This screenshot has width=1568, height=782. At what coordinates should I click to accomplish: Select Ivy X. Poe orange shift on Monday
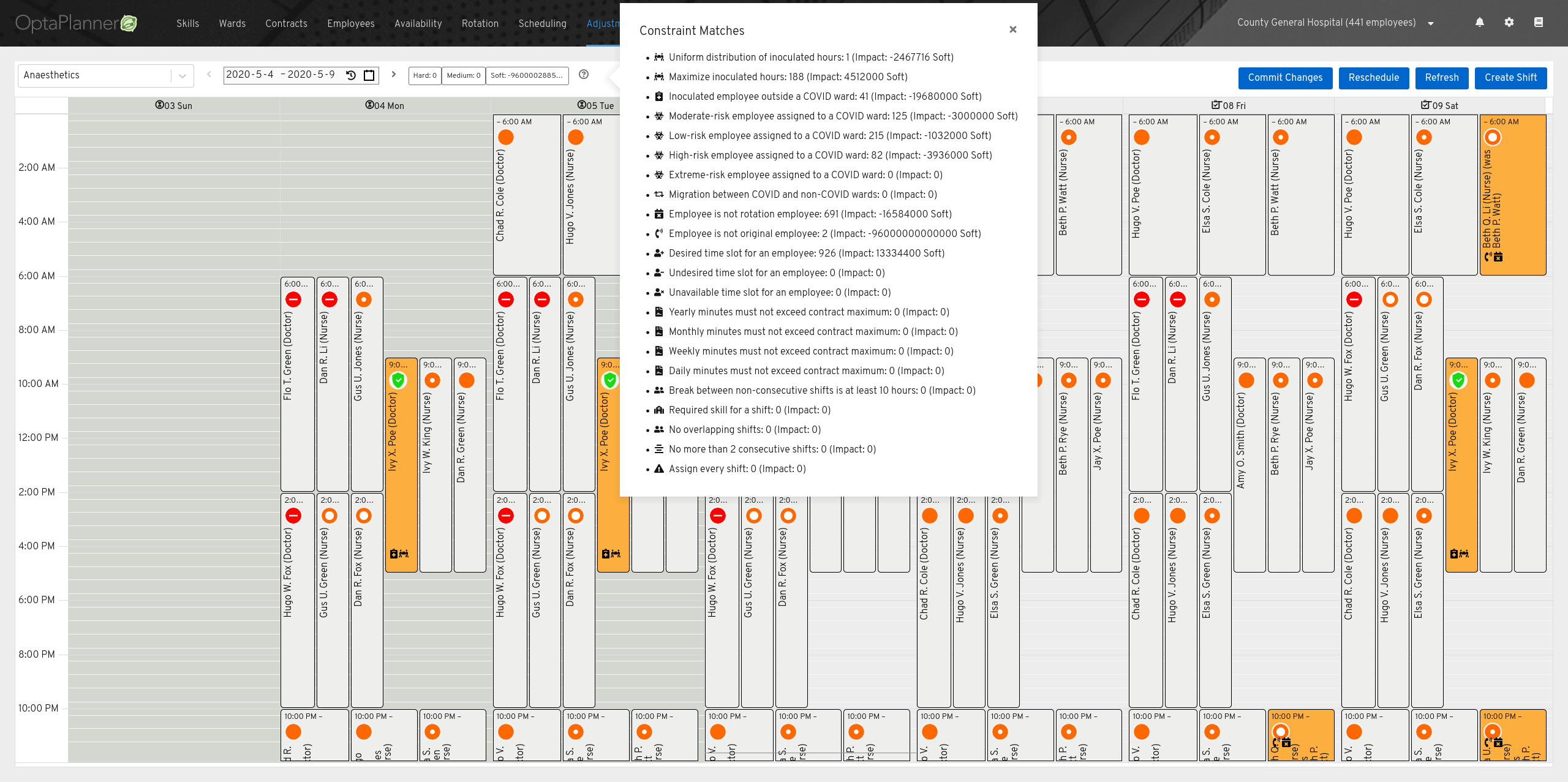coord(401,465)
